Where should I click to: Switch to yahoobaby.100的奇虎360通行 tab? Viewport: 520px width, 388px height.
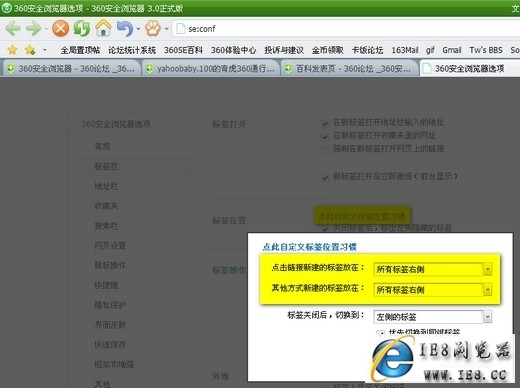(x=211, y=68)
